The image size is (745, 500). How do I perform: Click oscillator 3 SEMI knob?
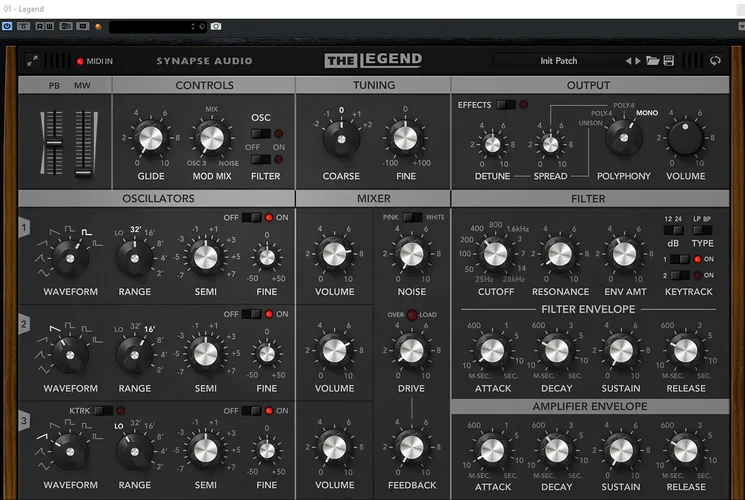[x=205, y=450]
